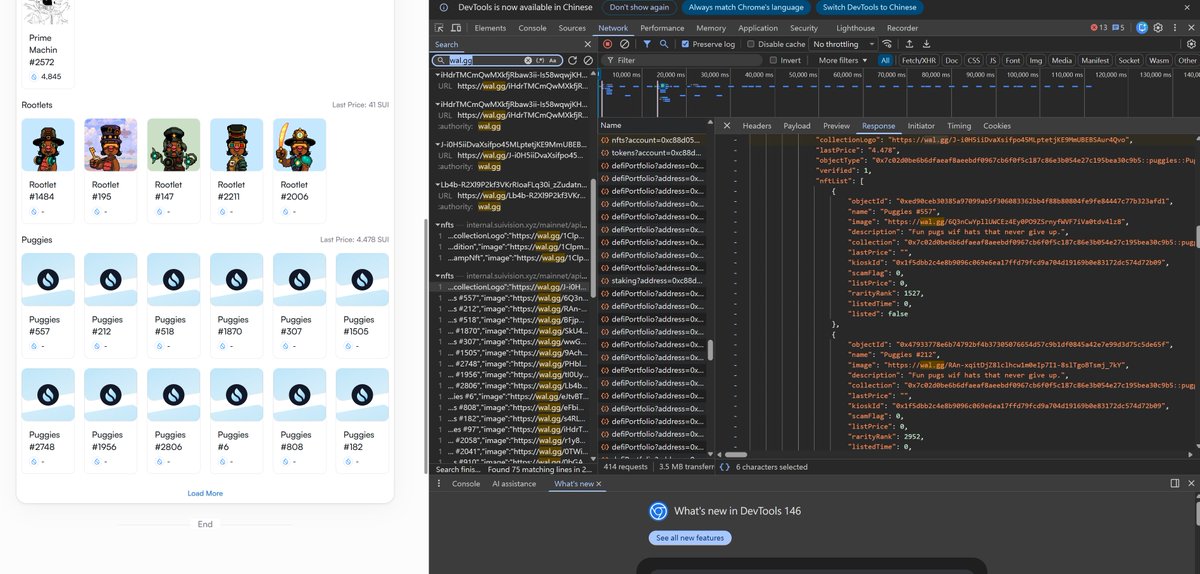Filter requests by Doc
The height and width of the screenshot is (574, 1200).
(x=951, y=60)
